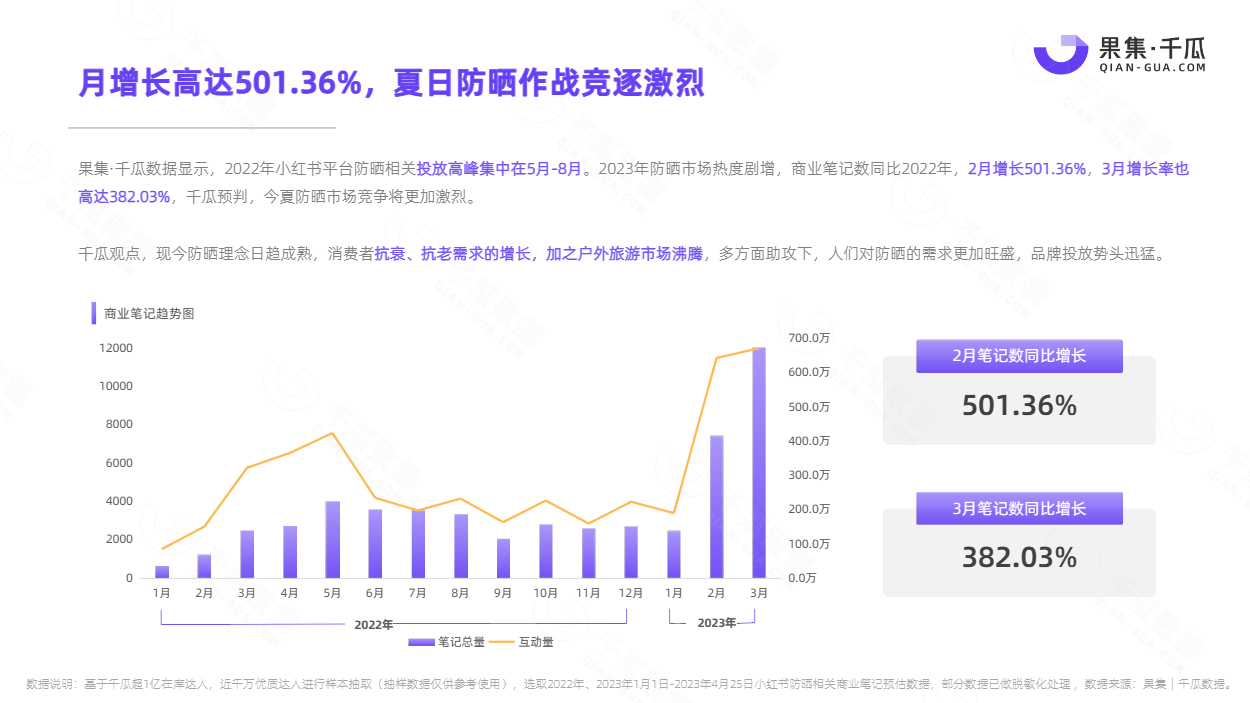Click the 5月 2022 bar in chart
This screenshot has height=703, width=1250.
point(333,540)
